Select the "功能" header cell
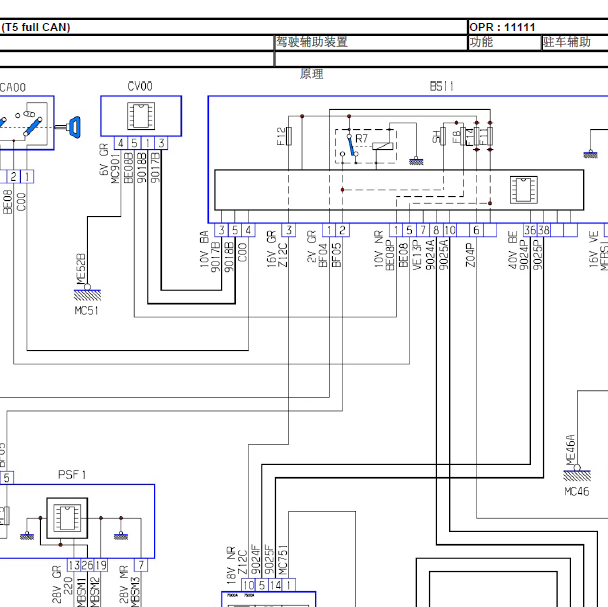Screen dimensions: 608x607 click(x=504, y=42)
